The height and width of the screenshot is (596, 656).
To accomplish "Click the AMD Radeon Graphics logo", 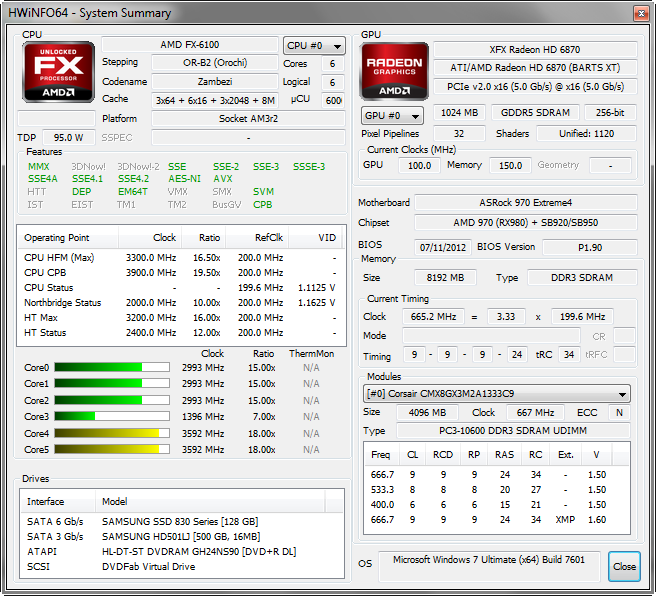I will click(394, 72).
